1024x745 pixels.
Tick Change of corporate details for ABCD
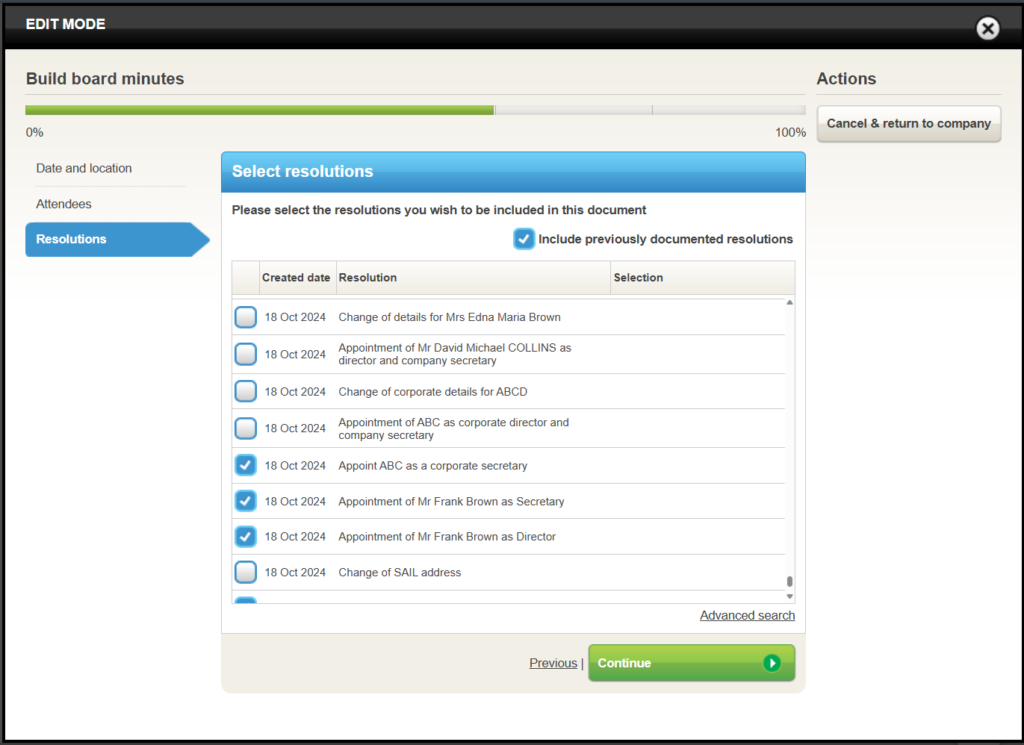245,391
